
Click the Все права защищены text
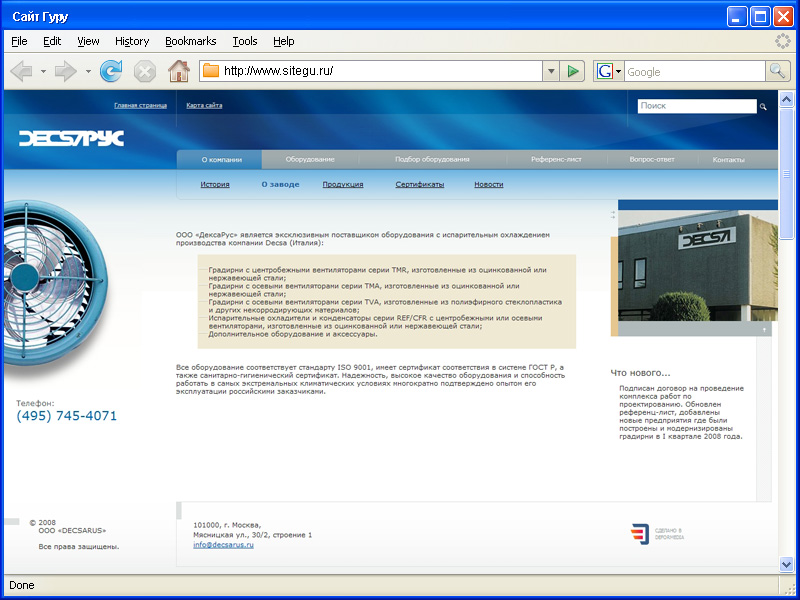(79, 546)
